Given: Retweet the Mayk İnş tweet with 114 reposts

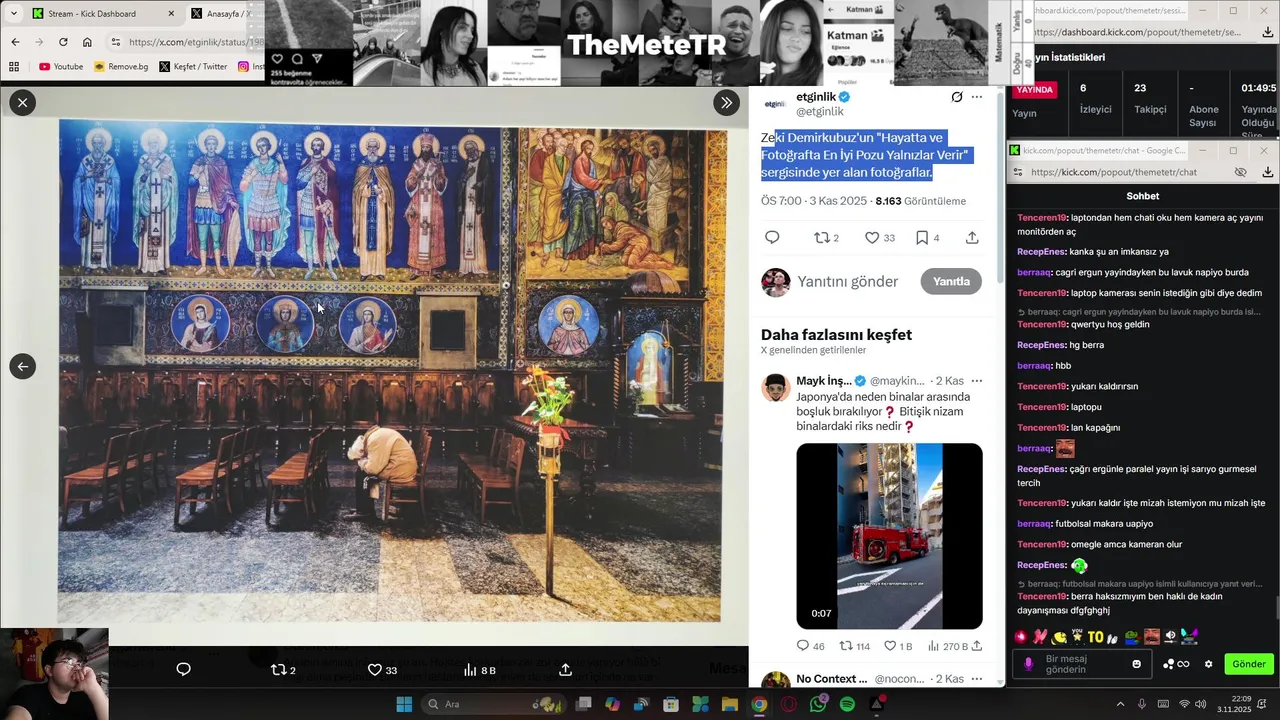Looking at the screenshot, I should (x=854, y=646).
